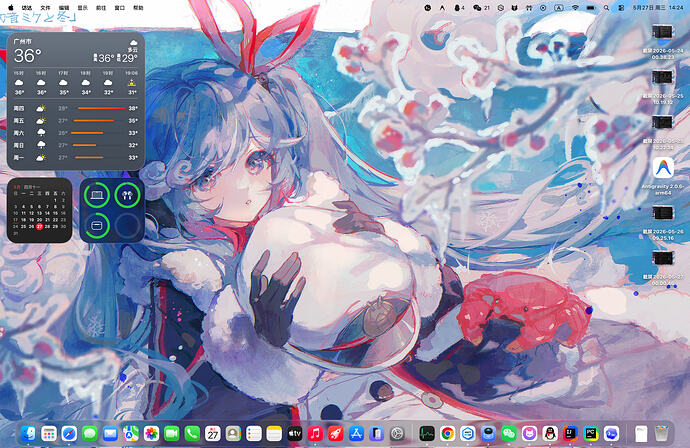The height and width of the screenshot is (448, 690).
Task: Open Launchpad in the Dock
Action: tap(49, 434)
